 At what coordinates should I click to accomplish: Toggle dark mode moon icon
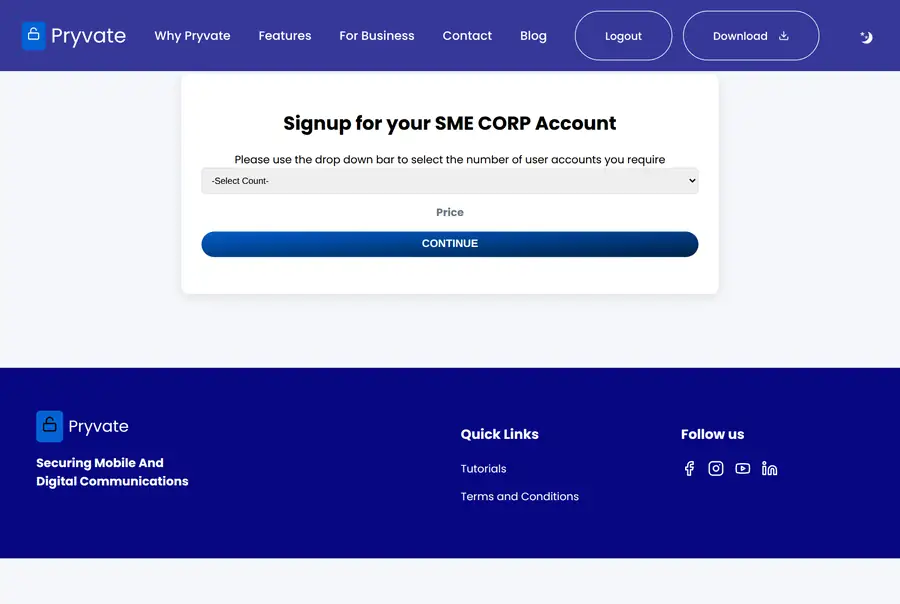tap(866, 37)
